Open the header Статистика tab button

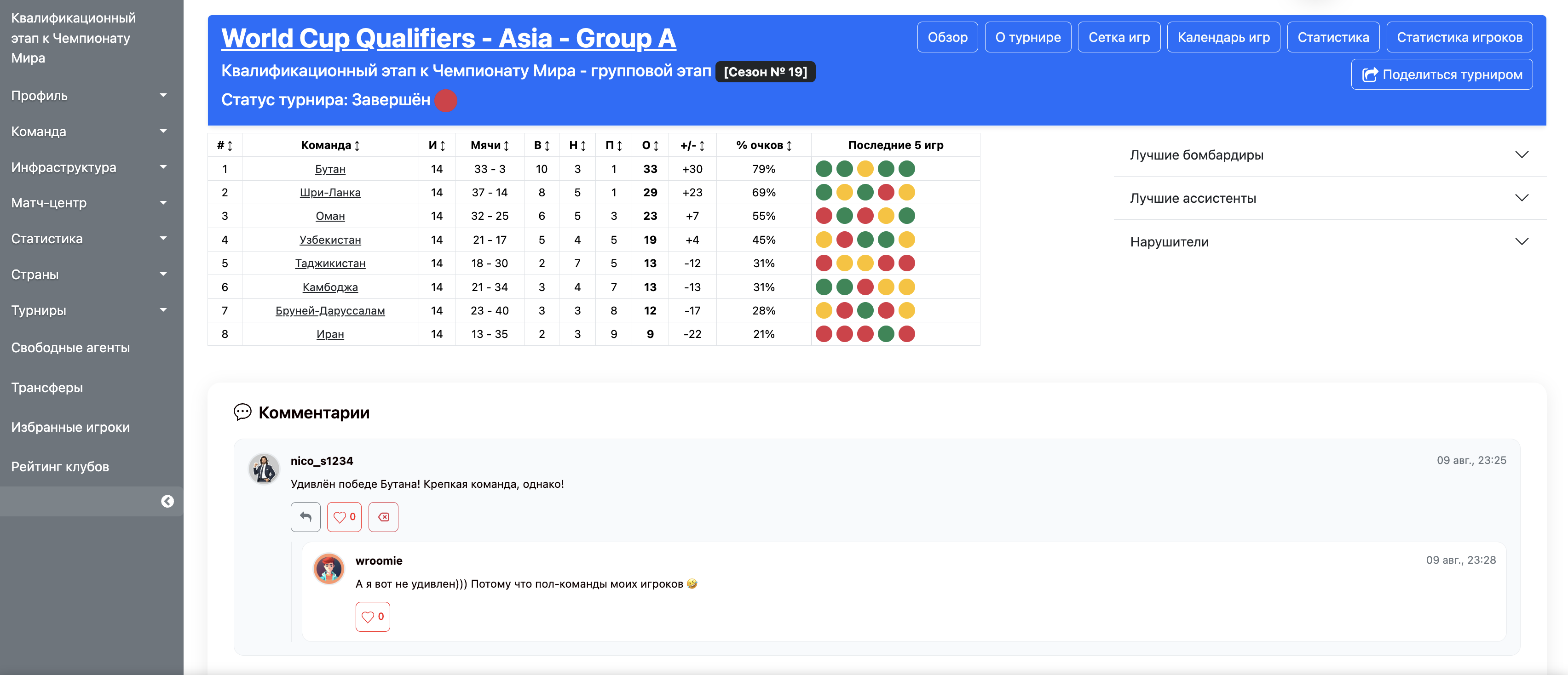tap(1333, 37)
